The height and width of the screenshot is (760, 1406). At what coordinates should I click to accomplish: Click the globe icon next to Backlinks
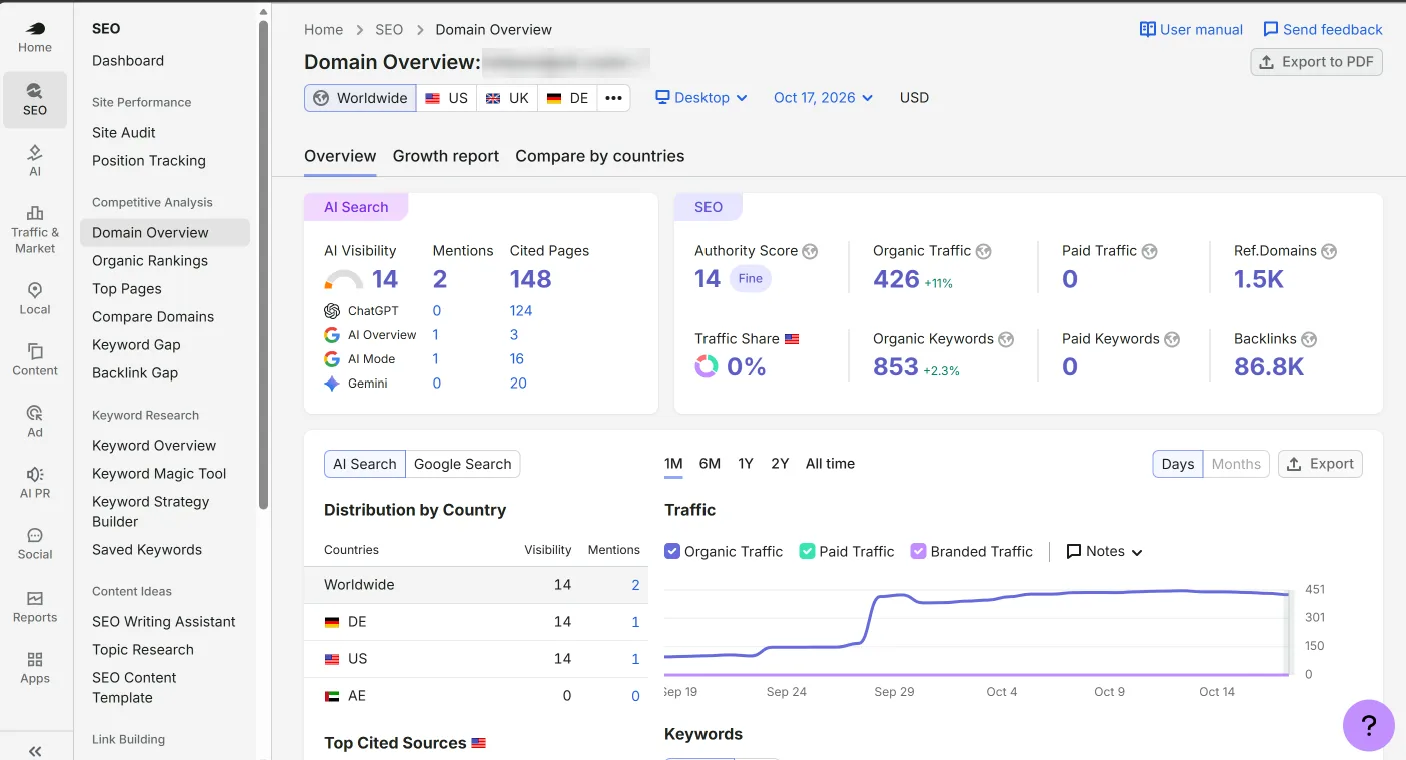tap(1309, 339)
